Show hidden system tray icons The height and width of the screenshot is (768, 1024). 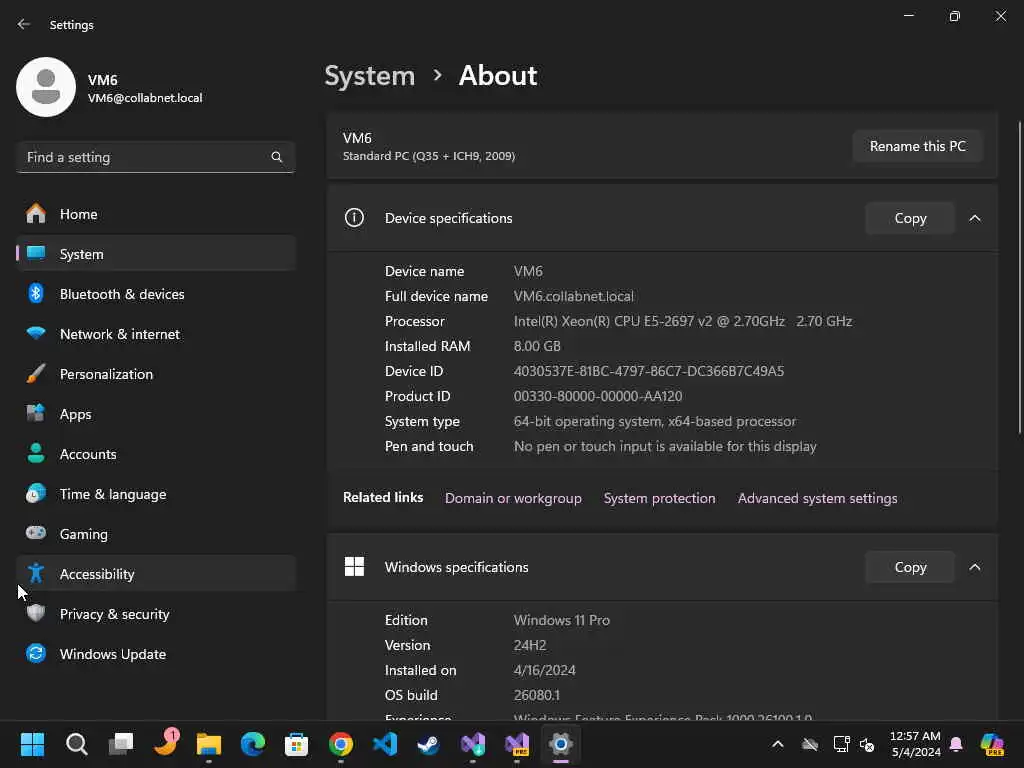(x=778, y=744)
